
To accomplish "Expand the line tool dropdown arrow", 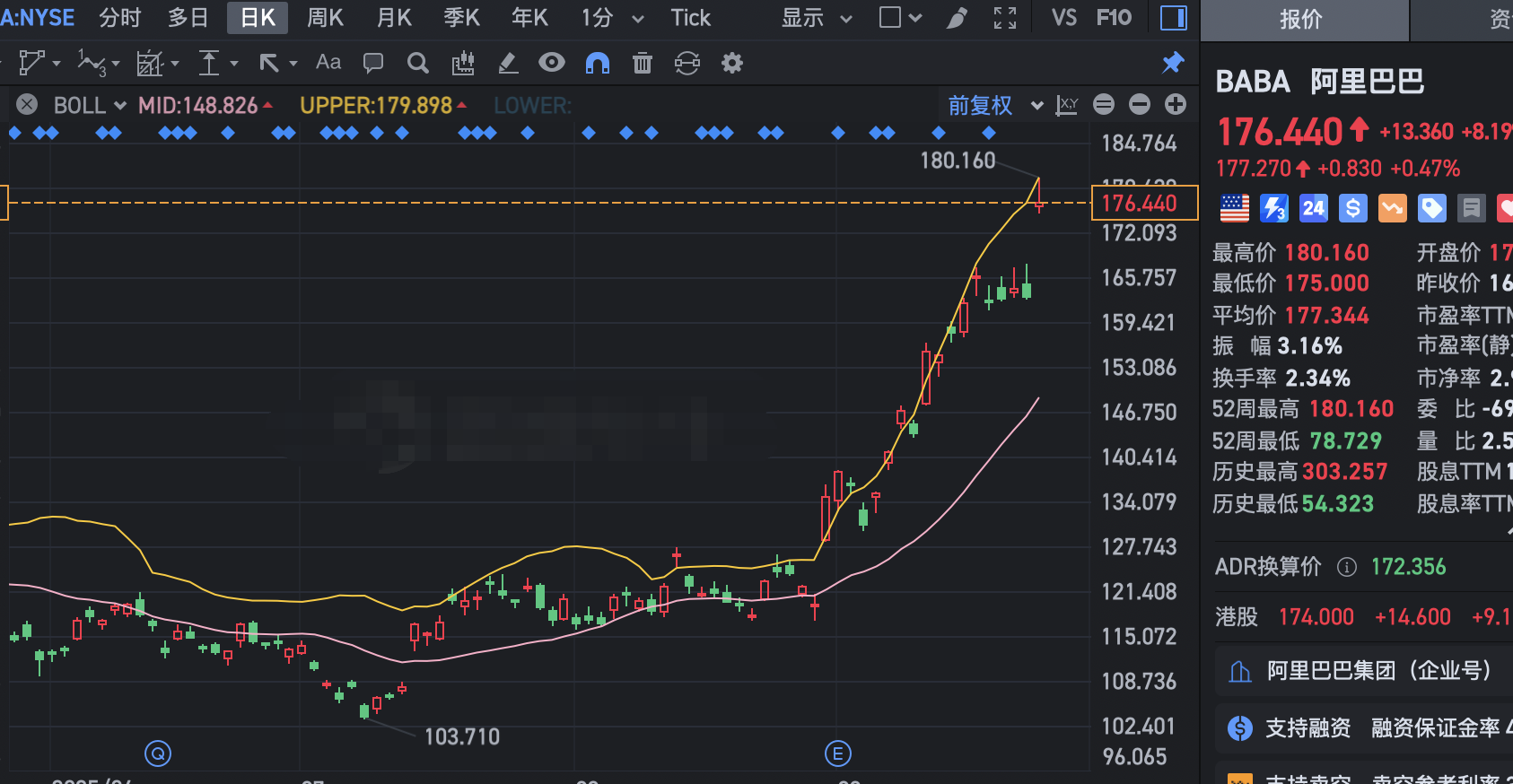I will point(57,64).
